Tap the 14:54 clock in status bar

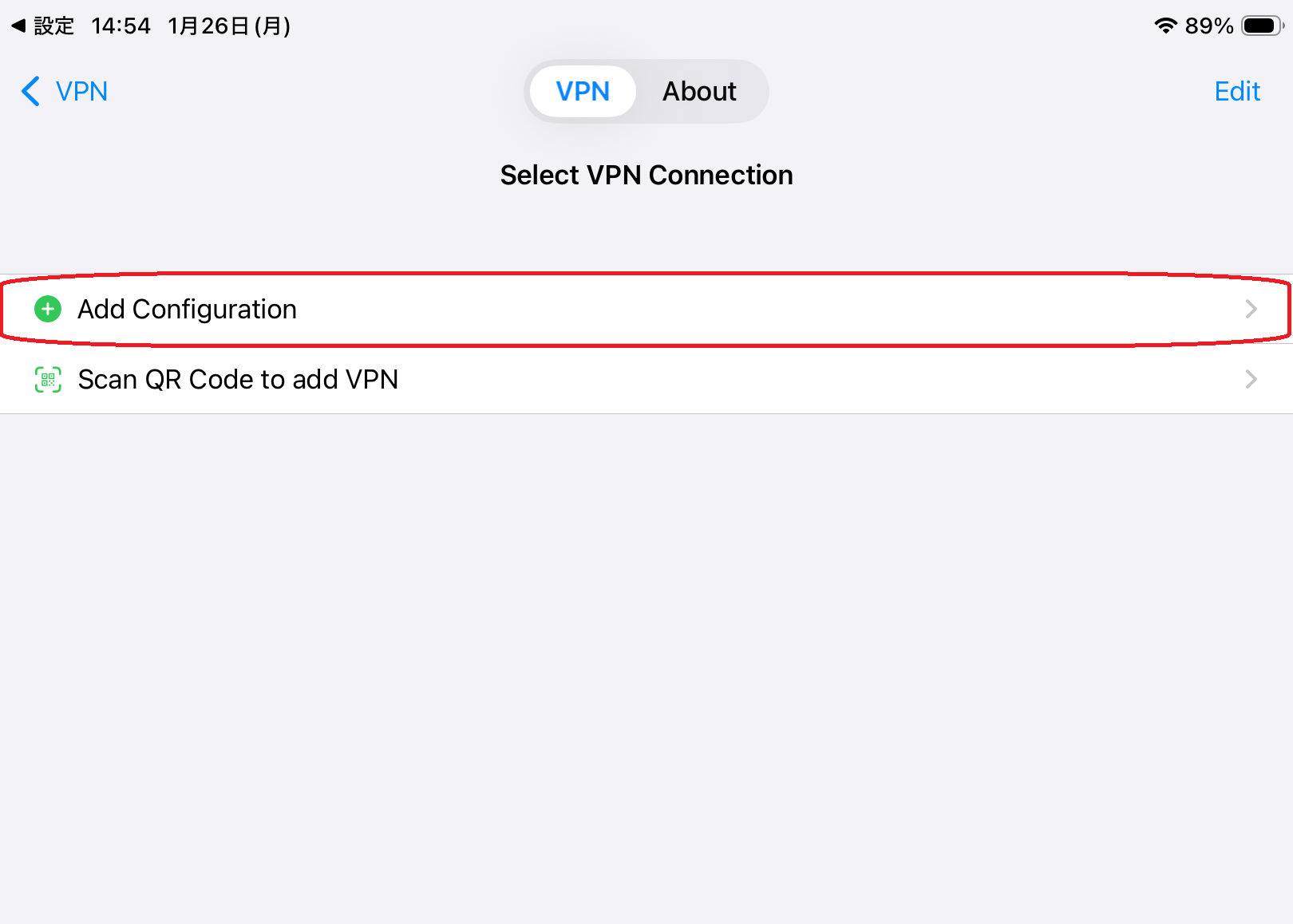121,26
